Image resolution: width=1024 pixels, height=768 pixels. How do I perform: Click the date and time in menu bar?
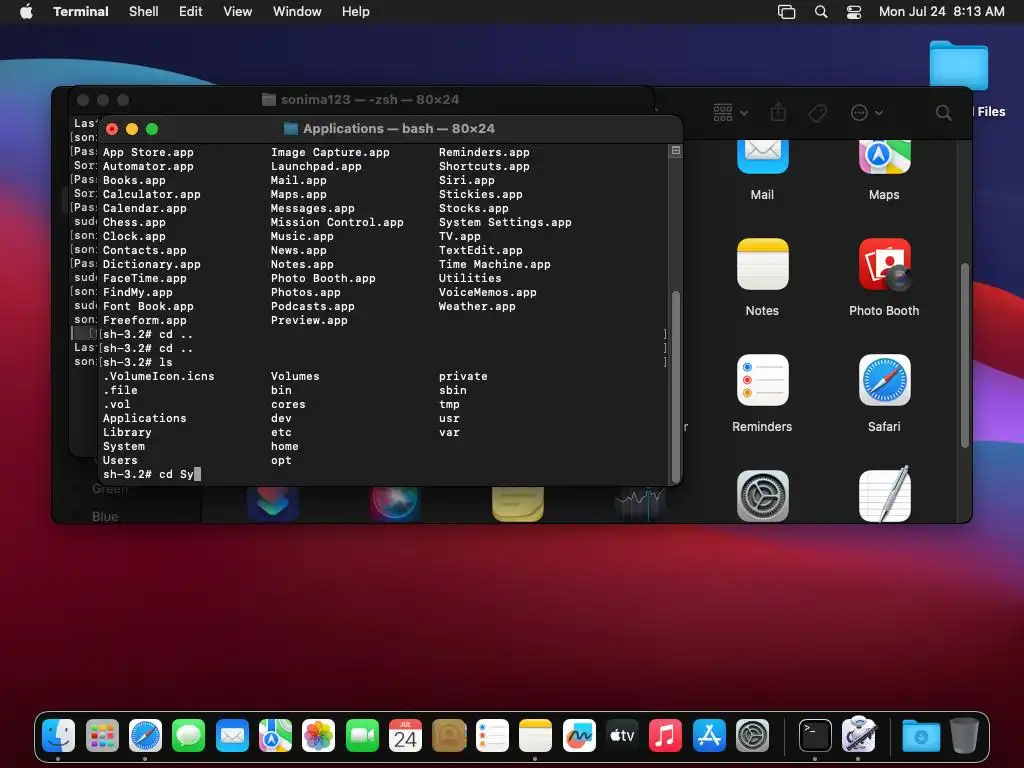click(x=941, y=11)
